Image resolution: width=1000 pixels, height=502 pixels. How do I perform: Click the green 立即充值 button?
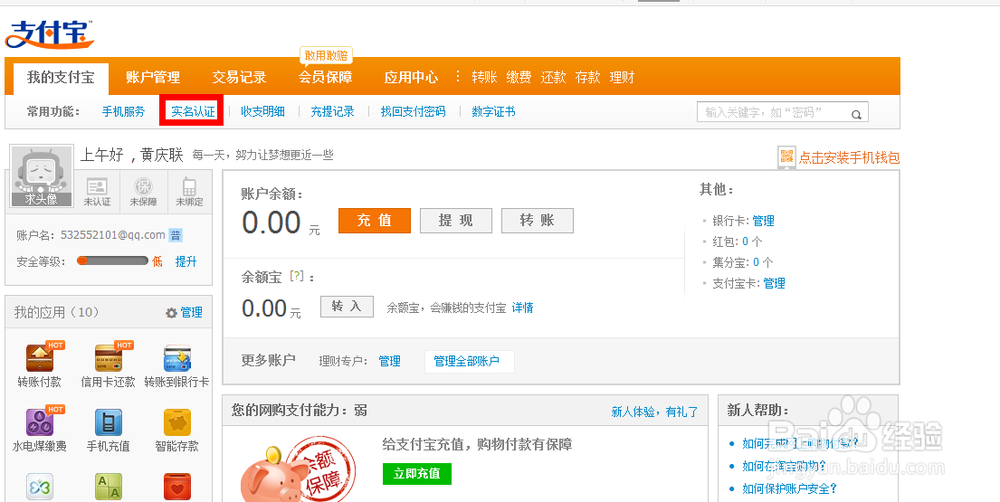click(417, 473)
